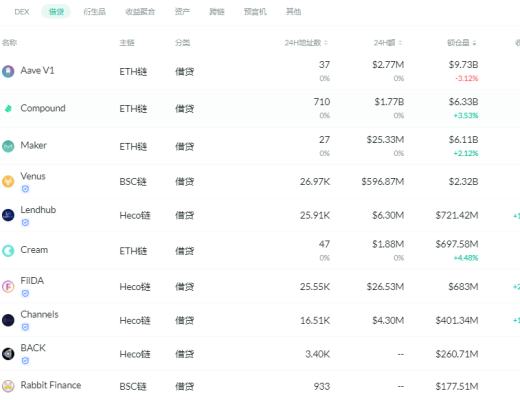
Task: Click the 主链 column header
Action: [127, 43]
